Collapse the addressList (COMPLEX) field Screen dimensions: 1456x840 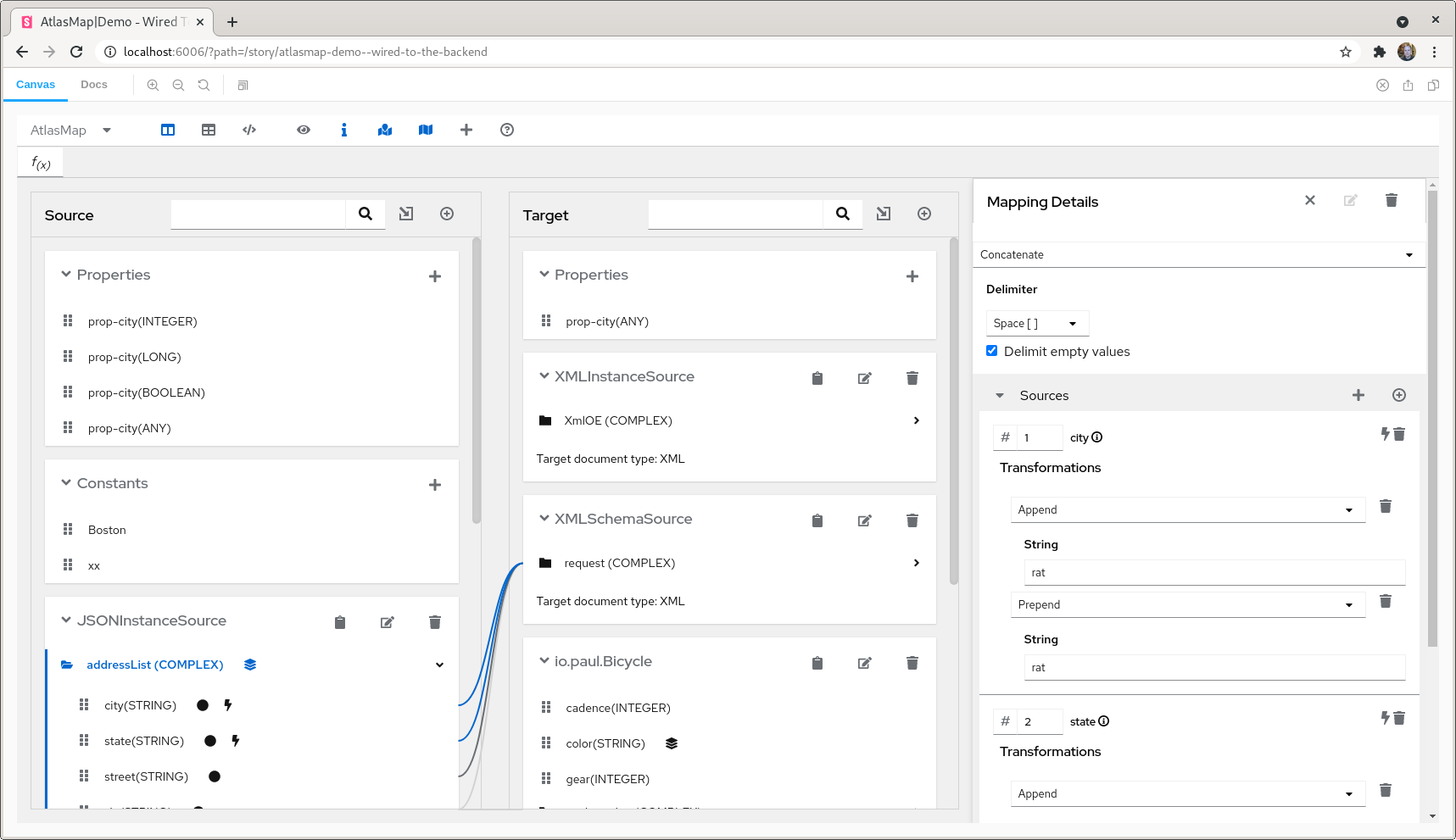point(439,665)
